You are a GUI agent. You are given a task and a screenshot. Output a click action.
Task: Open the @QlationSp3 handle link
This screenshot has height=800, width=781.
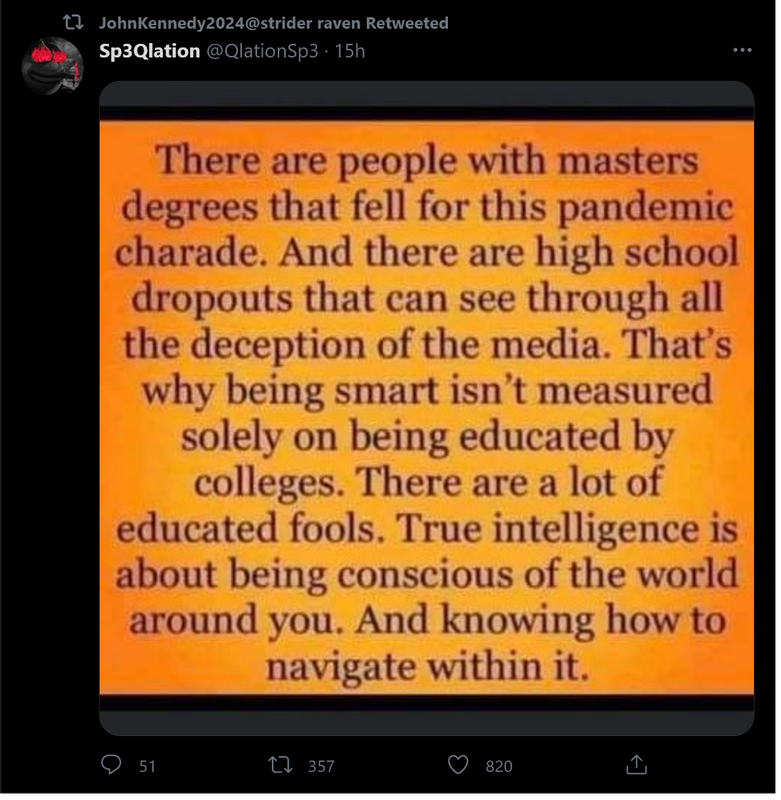click(264, 51)
